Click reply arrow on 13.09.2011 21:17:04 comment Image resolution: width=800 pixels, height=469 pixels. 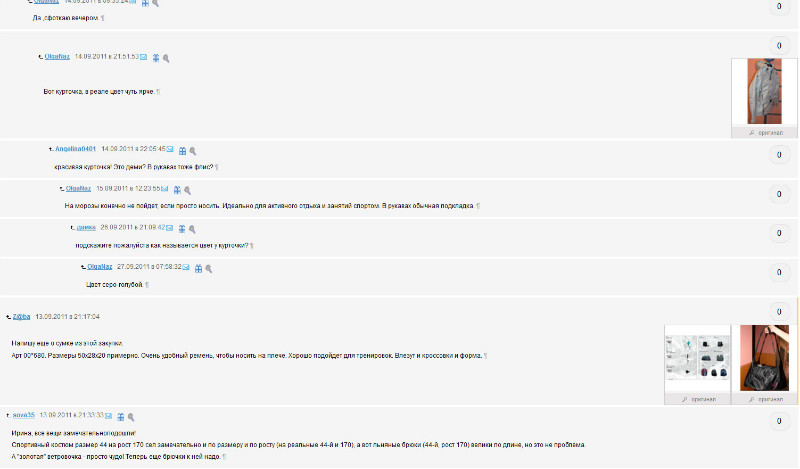pos(8,317)
